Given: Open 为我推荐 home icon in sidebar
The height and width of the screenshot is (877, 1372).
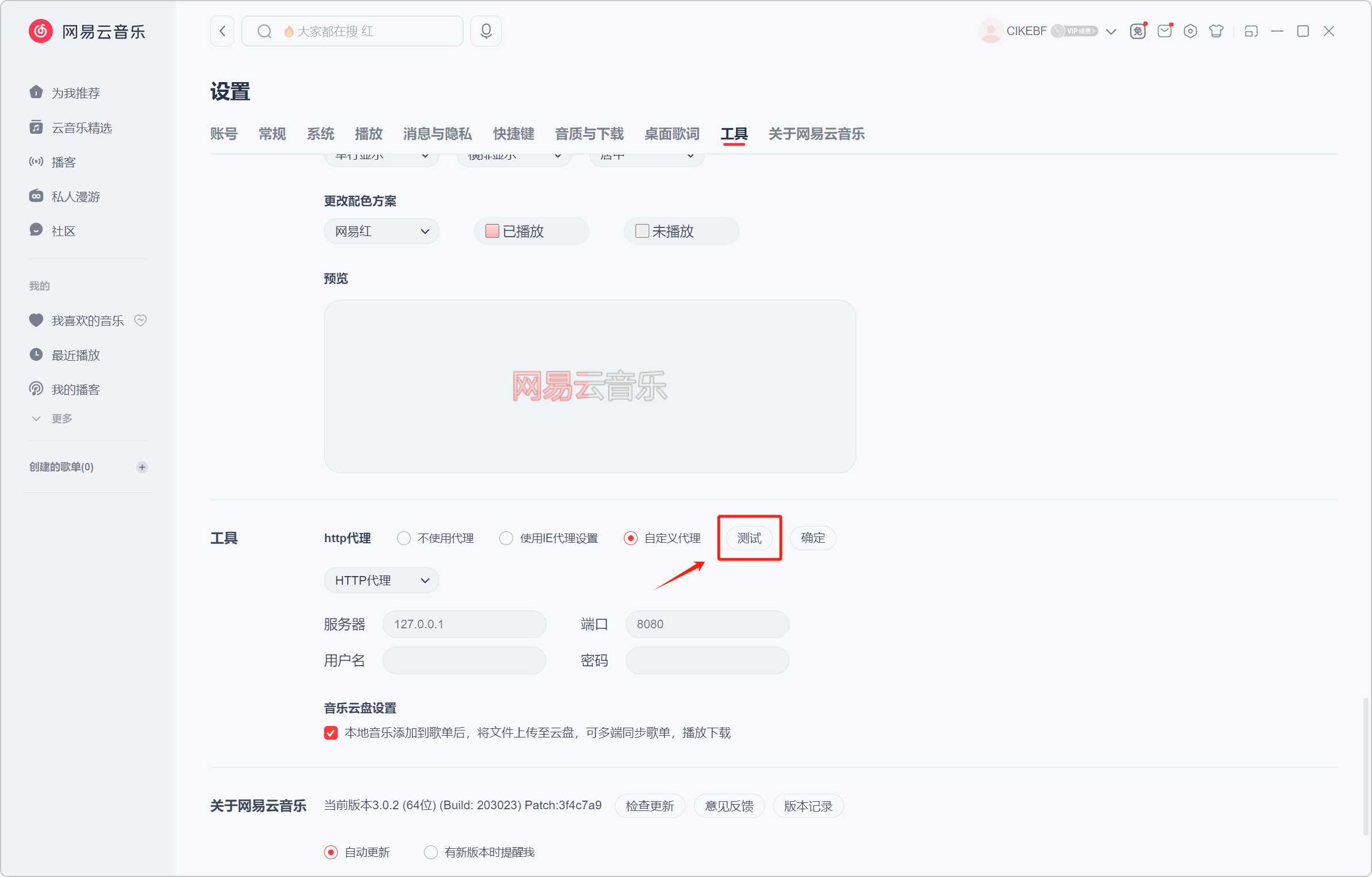Looking at the screenshot, I should [36, 92].
